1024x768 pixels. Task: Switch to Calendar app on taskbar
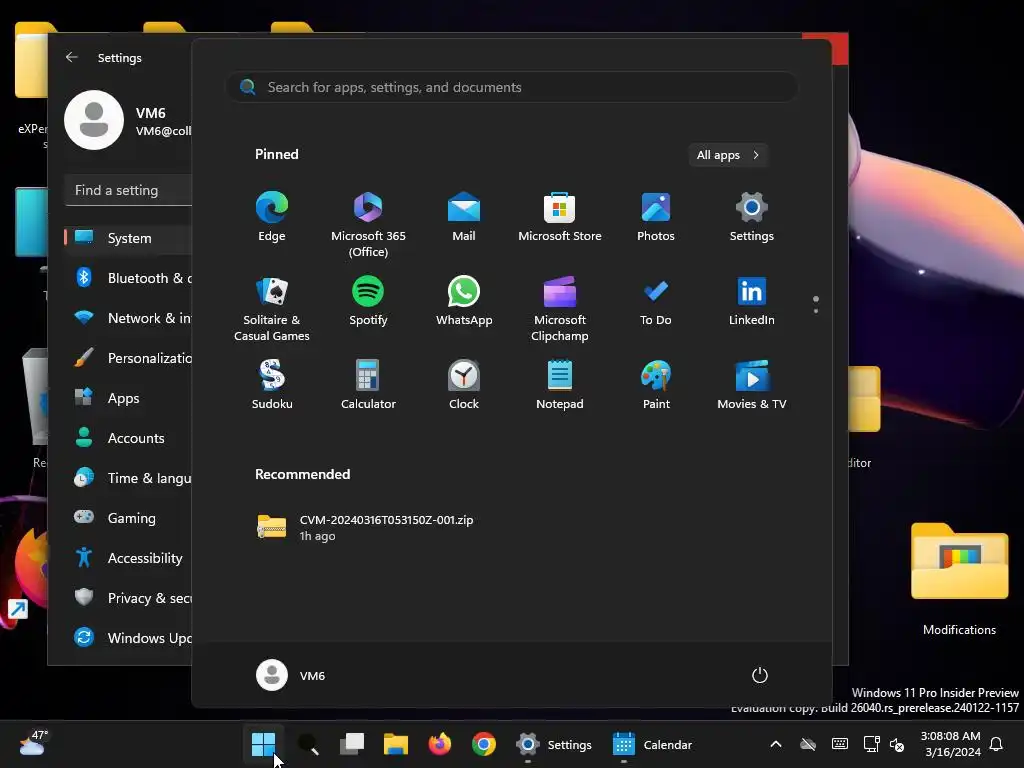[652, 744]
